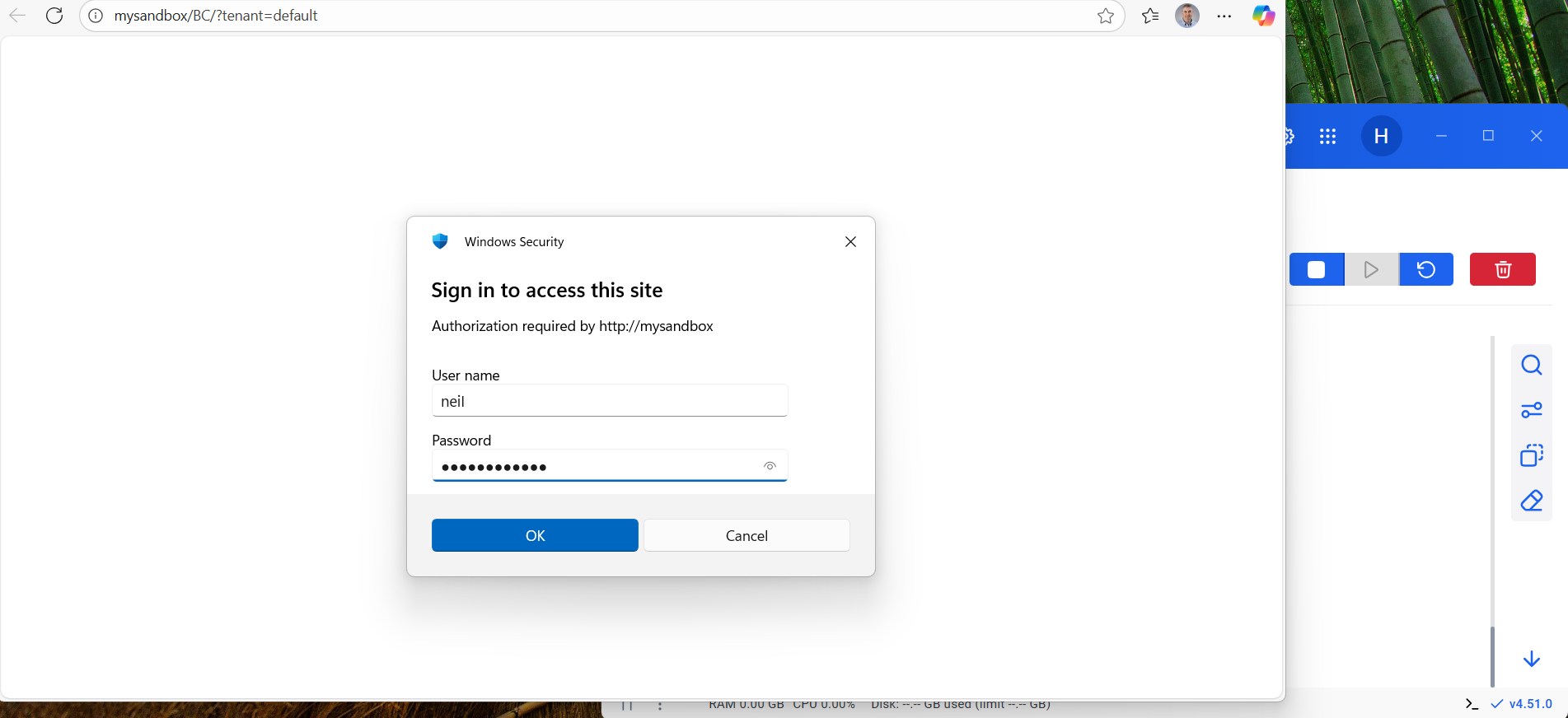The height and width of the screenshot is (718, 1568).
Task: Close the blue header window
Action: (x=1536, y=136)
